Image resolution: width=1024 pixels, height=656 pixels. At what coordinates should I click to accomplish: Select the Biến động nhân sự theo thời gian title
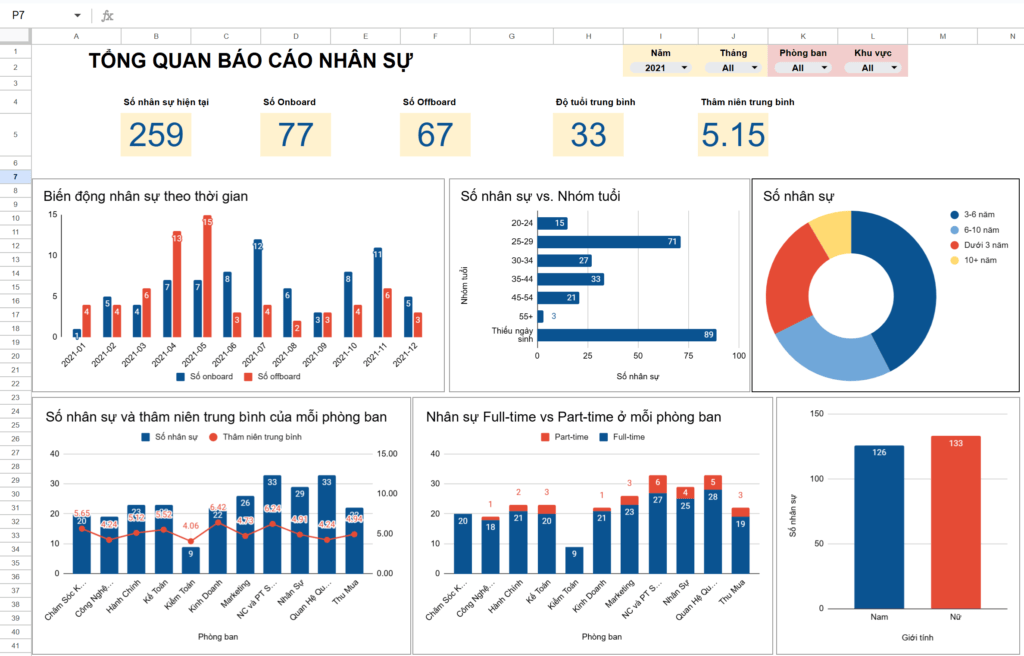[146, 196]
